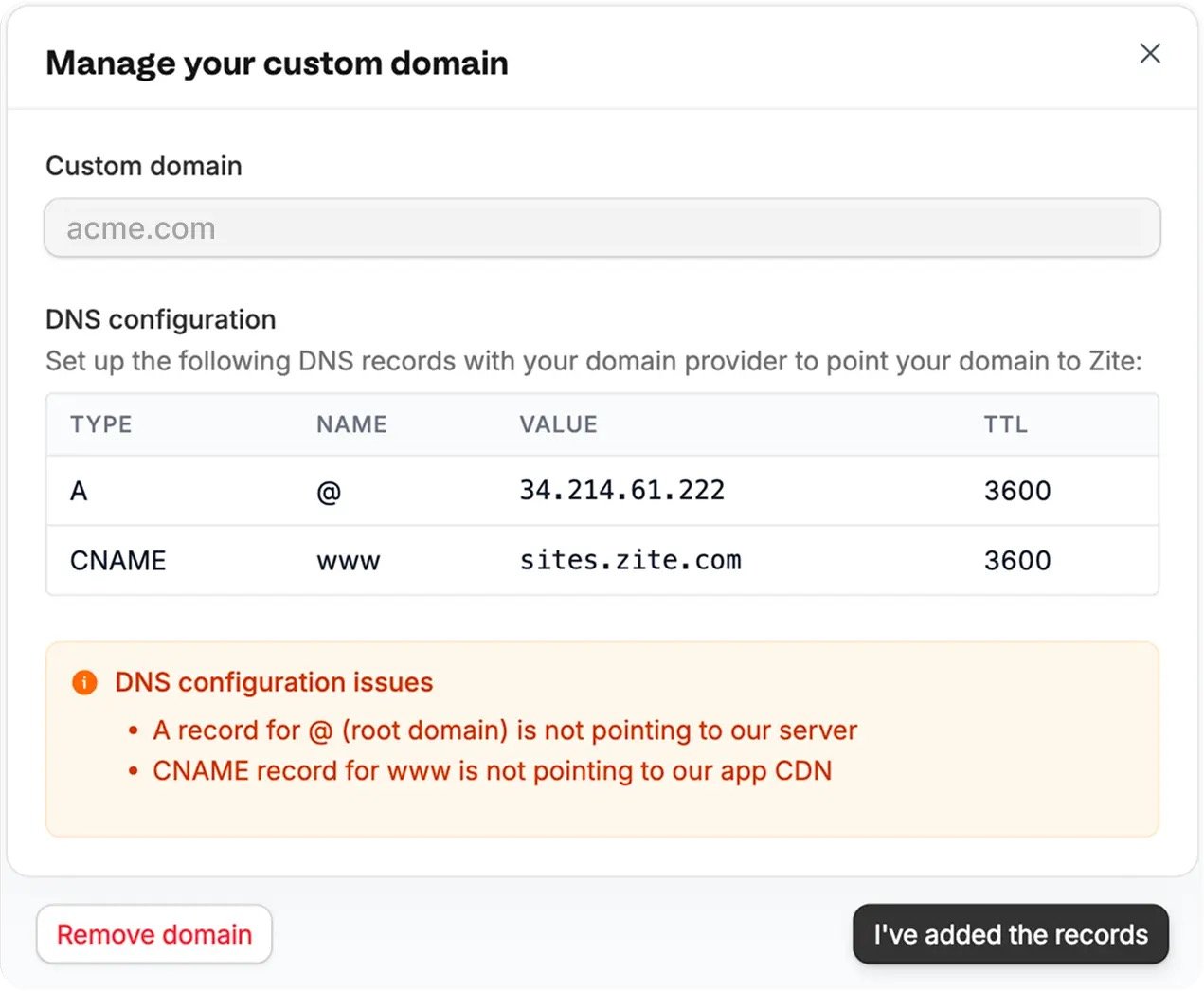Click the DNS records setup instruction text
The height and width of the screenshot is (991, 1204).
[x=594, y=361]
